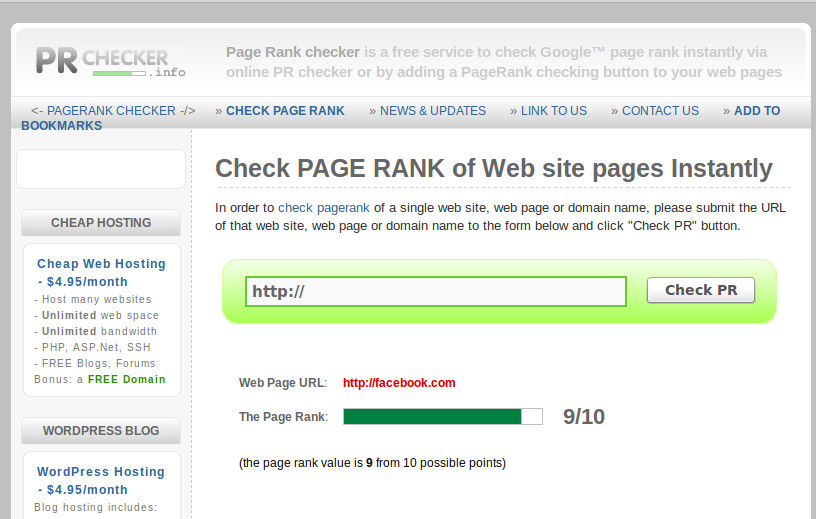Click the page rank value explanation text
Screen dimensions: 816x519
click(372, 463)
